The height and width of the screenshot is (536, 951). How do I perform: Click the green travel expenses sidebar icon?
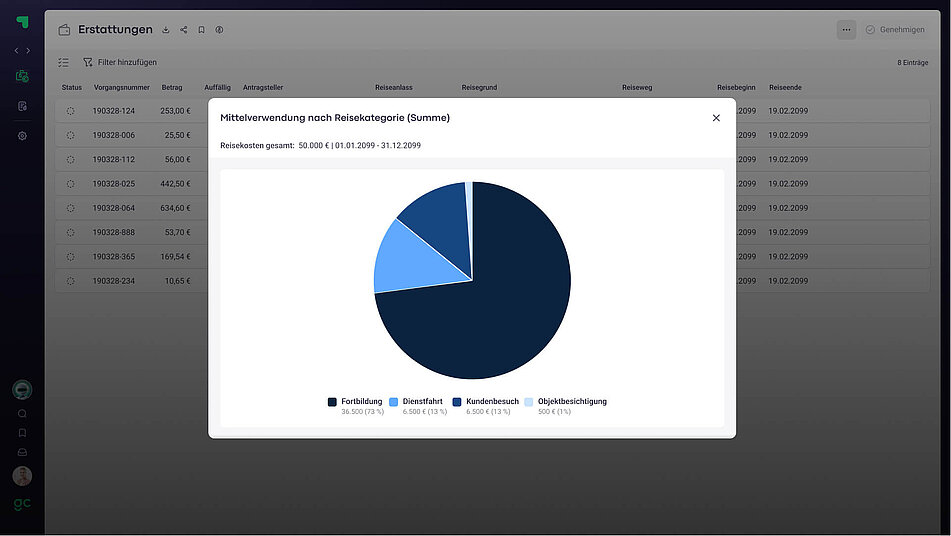click(22, 76)
